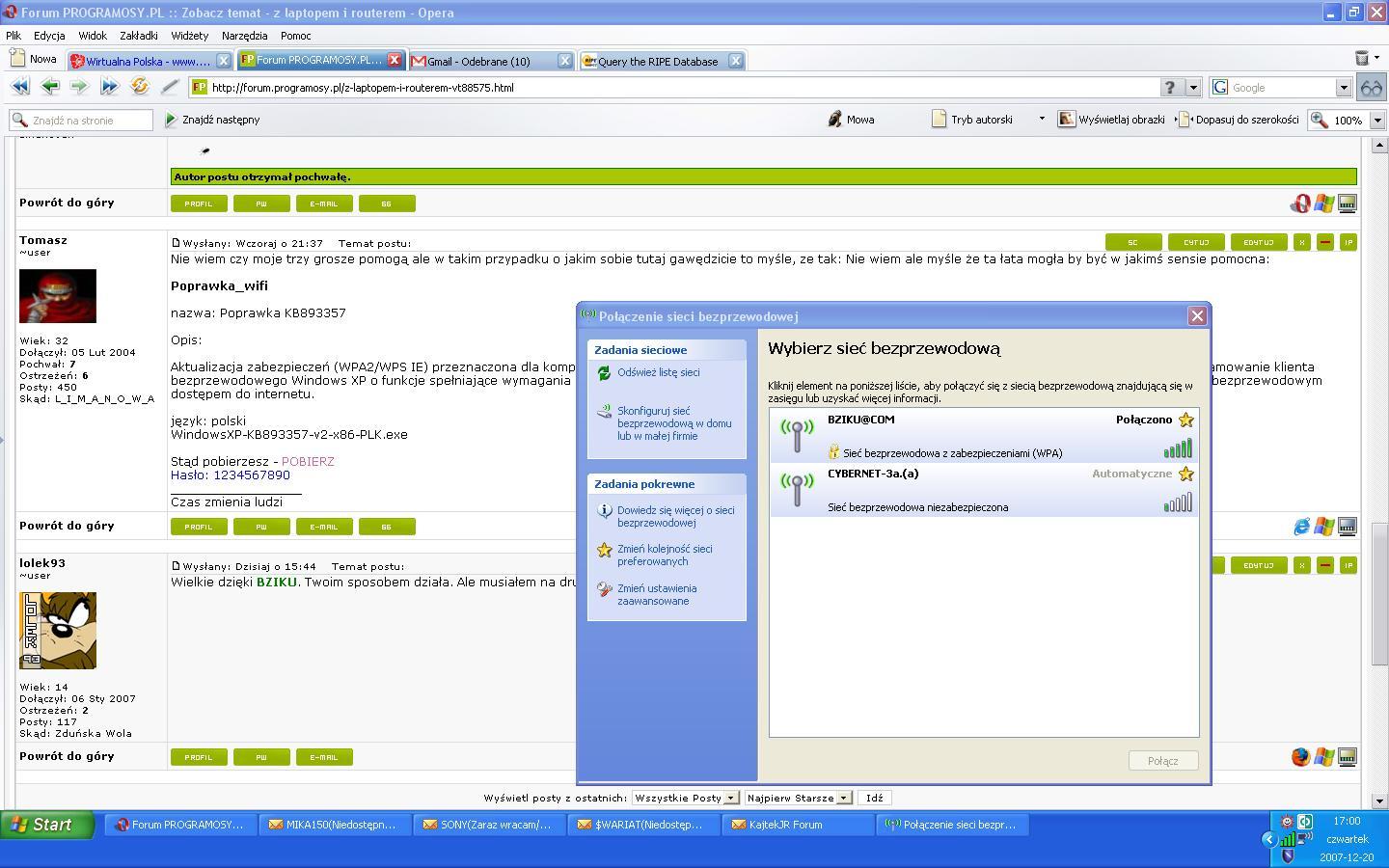Click the Połącz button in wireless dialog
Image resolution: width=1389 pixels, height=868 pixels.
click(x=1162, y=761)
